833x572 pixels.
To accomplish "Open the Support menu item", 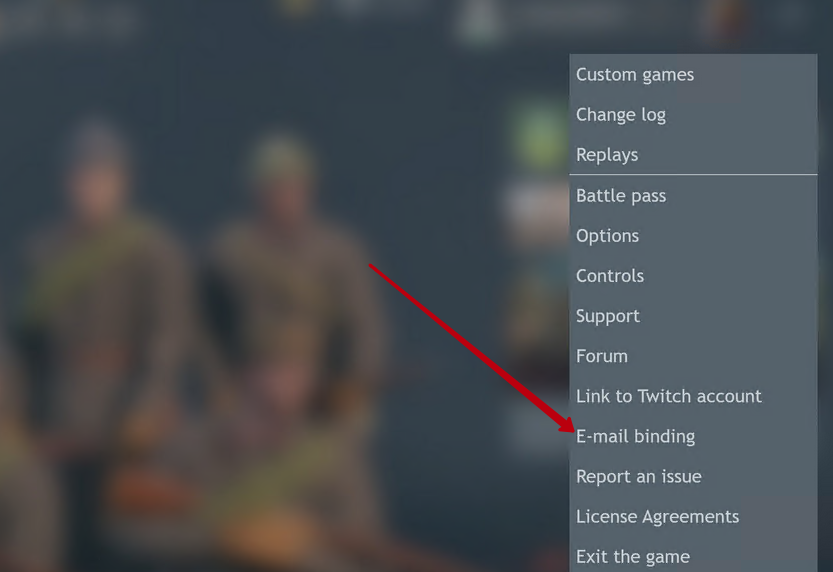I will [x=693, y=316].
